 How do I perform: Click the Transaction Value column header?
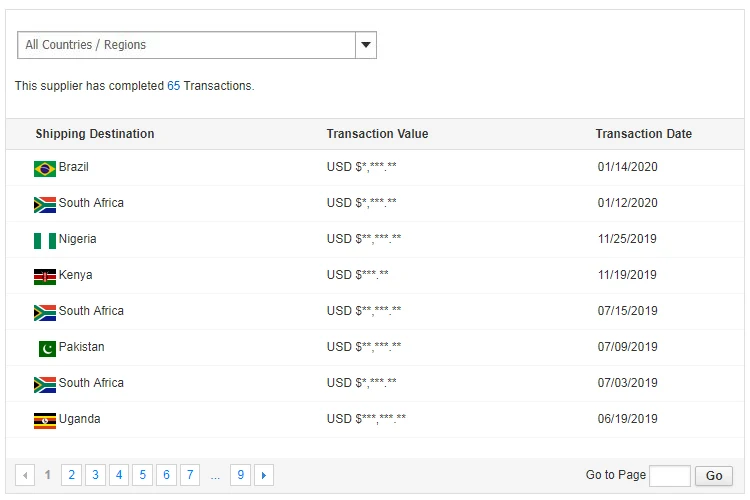pos(377,134)
